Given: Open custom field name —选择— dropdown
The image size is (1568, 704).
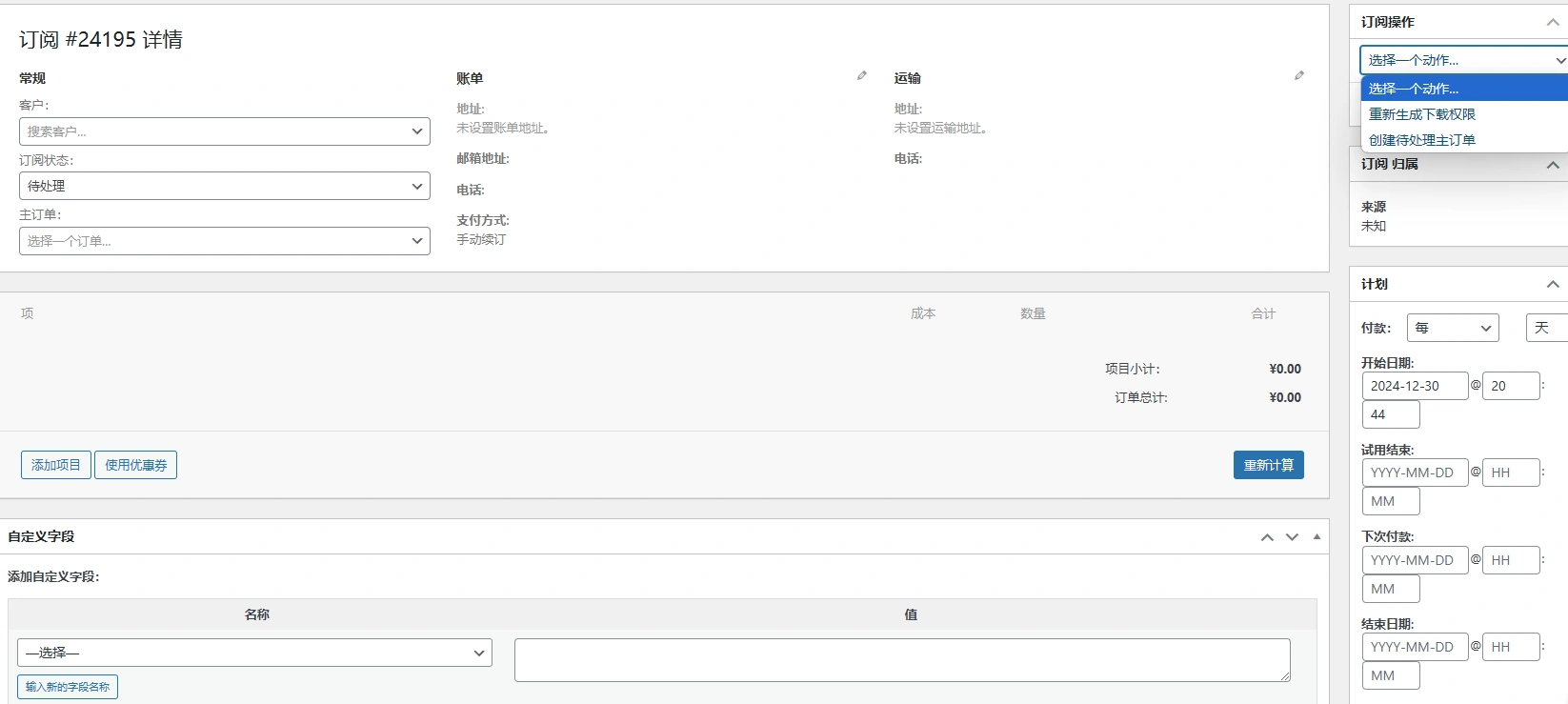Looking at the screenshot, I should coord(254,653).
